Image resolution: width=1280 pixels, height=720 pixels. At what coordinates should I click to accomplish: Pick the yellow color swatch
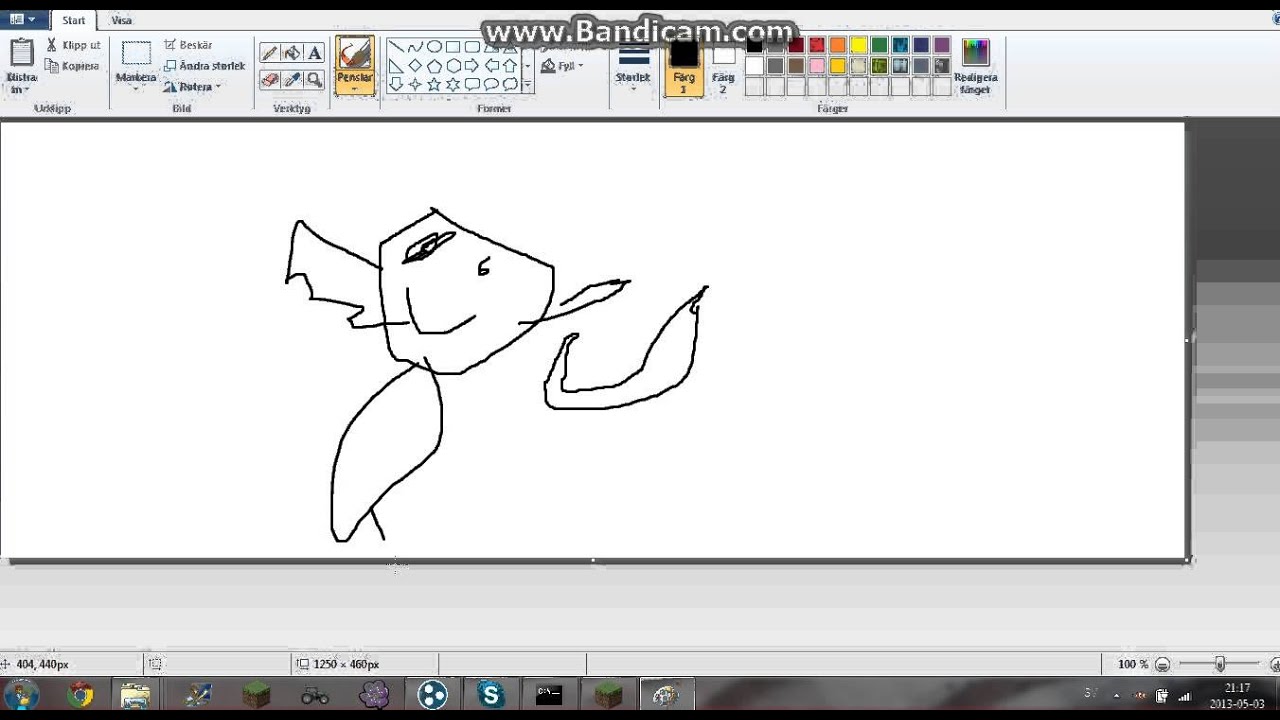click(x=859, y=45)
